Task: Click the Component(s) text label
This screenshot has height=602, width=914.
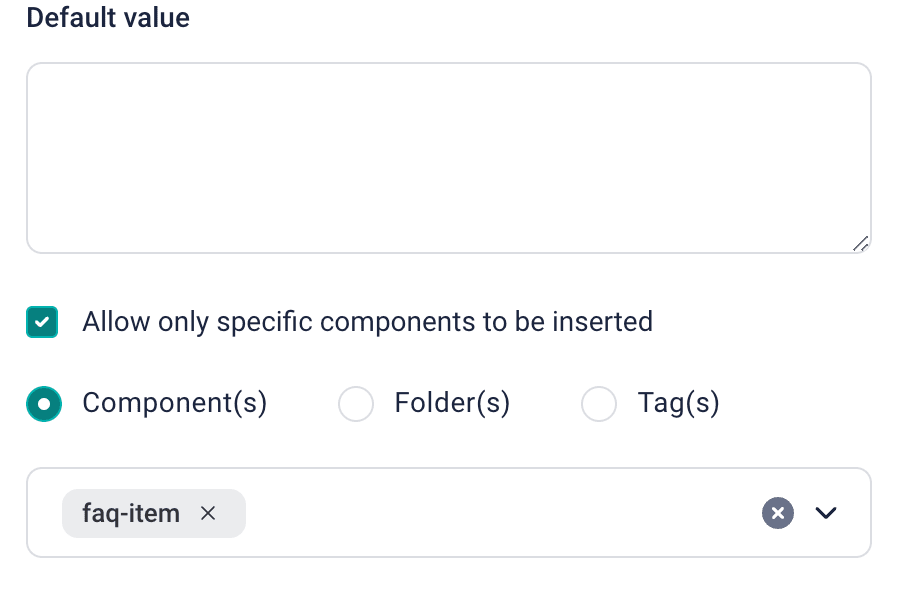Action: pos(174,403)
